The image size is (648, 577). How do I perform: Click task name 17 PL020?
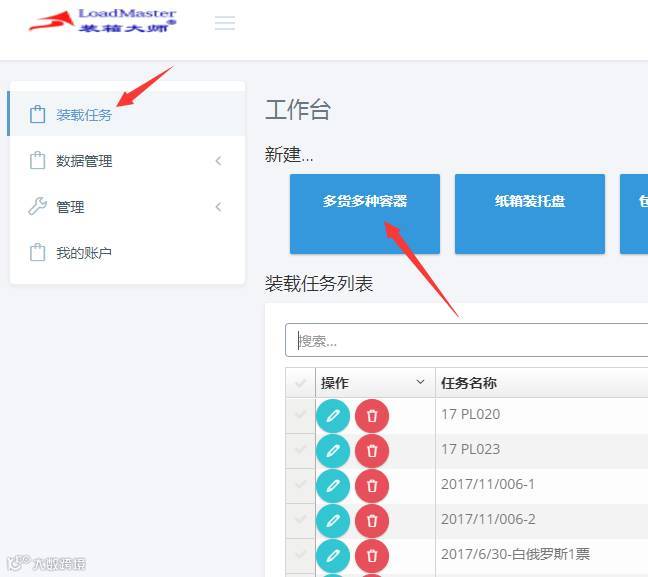[x=471, y=414]
